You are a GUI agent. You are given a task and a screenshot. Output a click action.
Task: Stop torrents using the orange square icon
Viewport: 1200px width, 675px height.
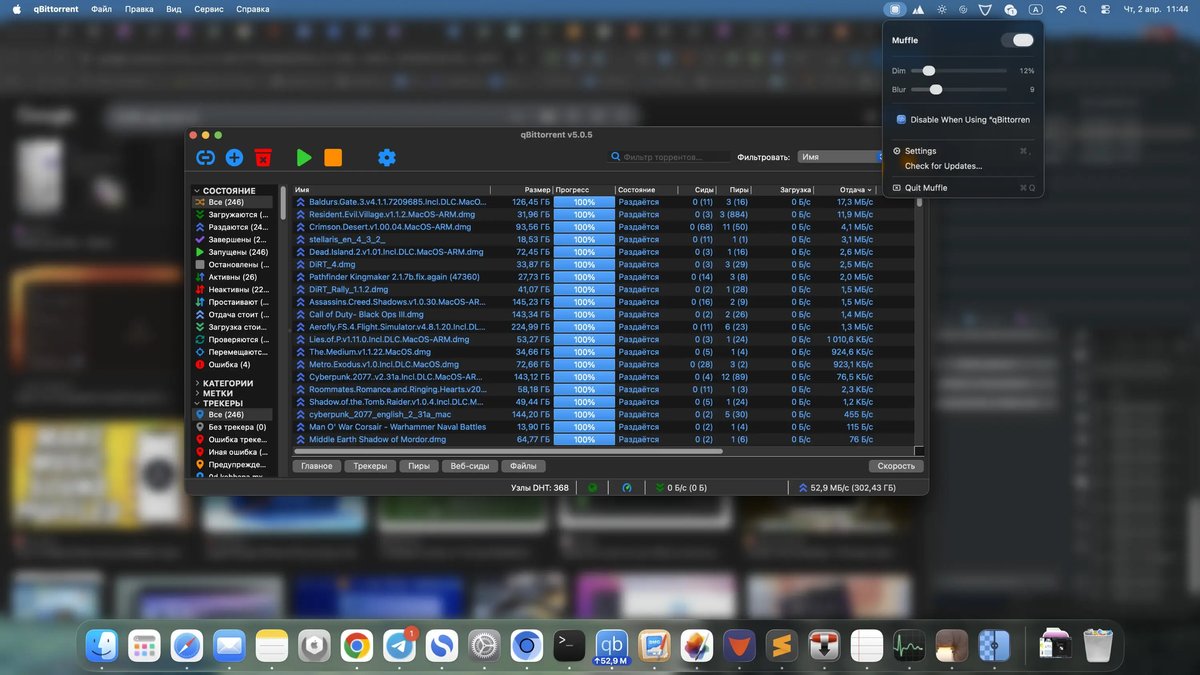click(x=333, y=157)
